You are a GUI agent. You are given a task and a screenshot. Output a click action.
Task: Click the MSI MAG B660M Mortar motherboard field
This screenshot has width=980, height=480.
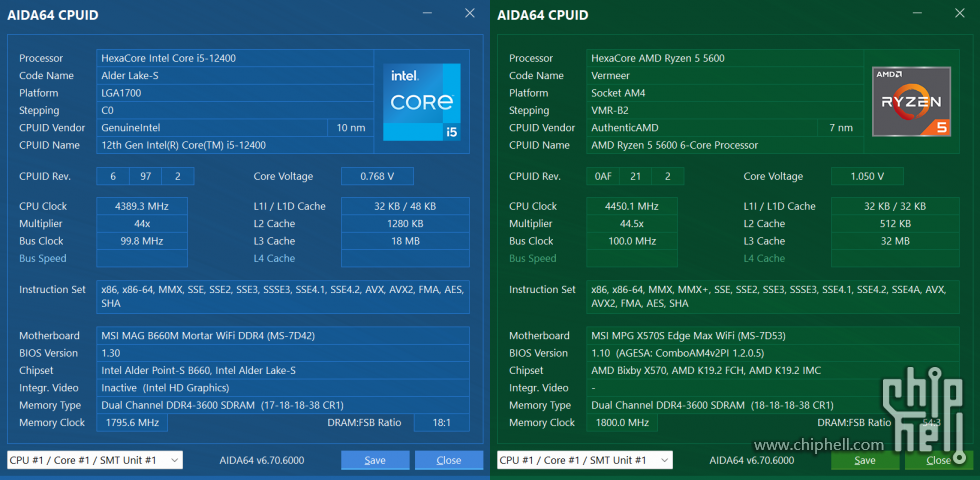point(283,336)
